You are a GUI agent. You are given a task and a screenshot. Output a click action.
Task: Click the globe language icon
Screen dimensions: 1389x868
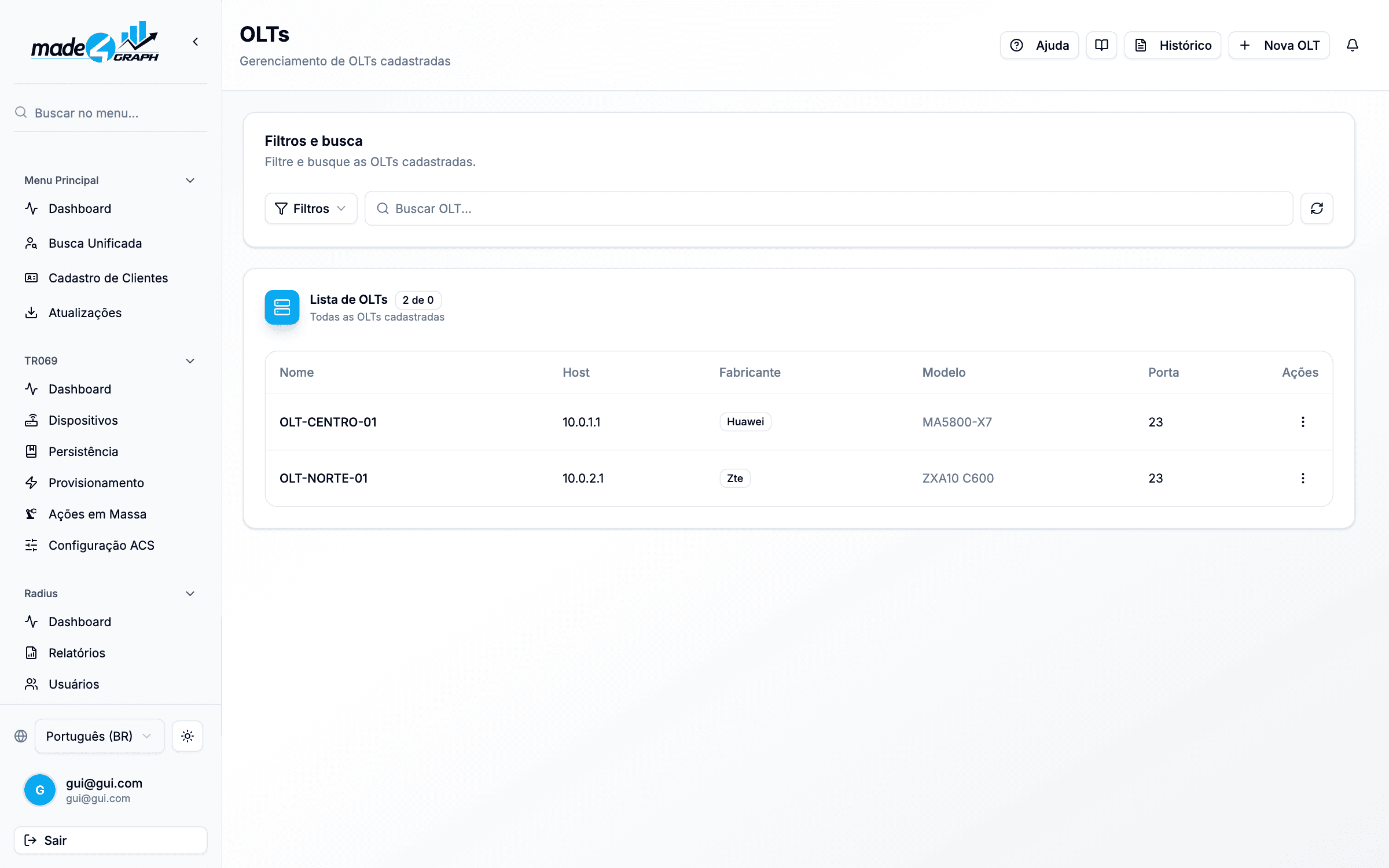point(21,736)
